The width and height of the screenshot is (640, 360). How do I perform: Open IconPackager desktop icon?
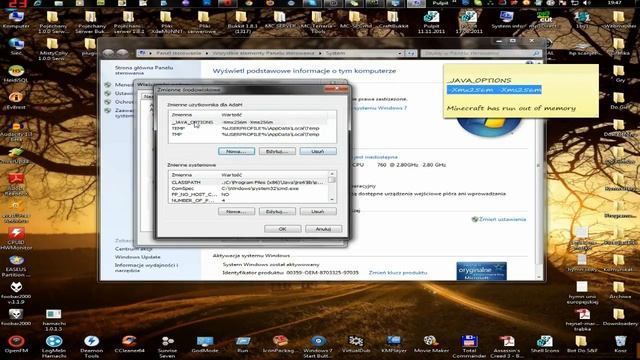[x=280, y=344]
